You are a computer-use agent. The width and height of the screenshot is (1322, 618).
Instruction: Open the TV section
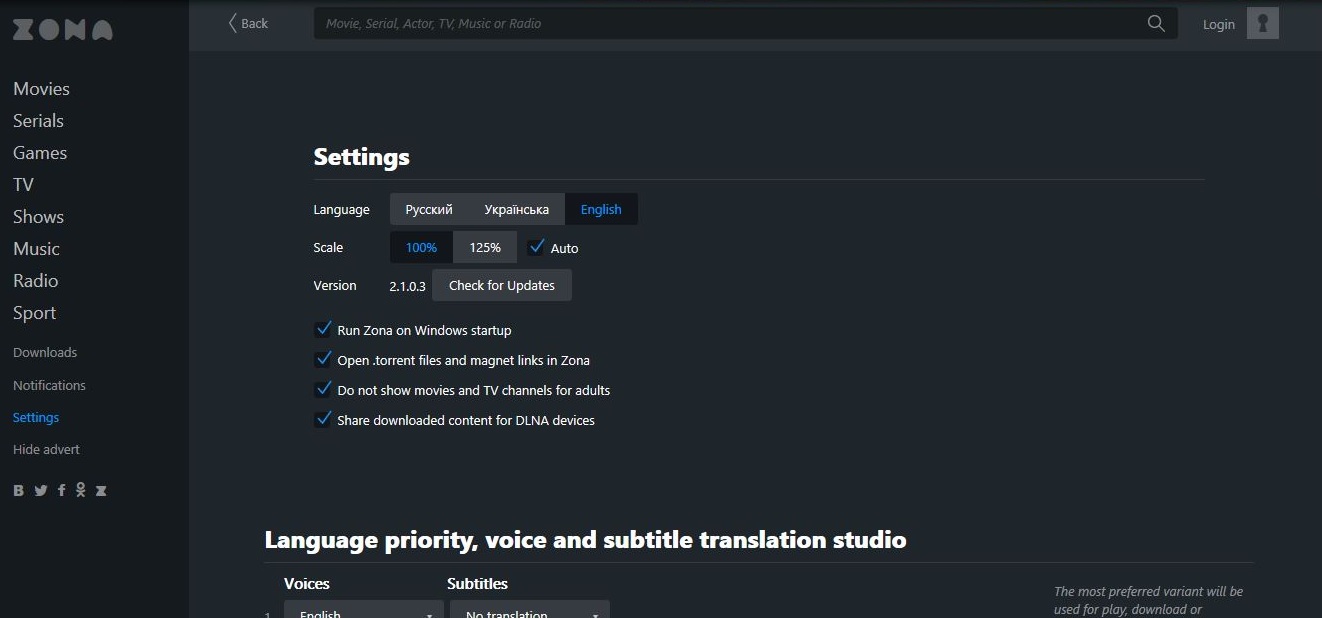[23, 185]
